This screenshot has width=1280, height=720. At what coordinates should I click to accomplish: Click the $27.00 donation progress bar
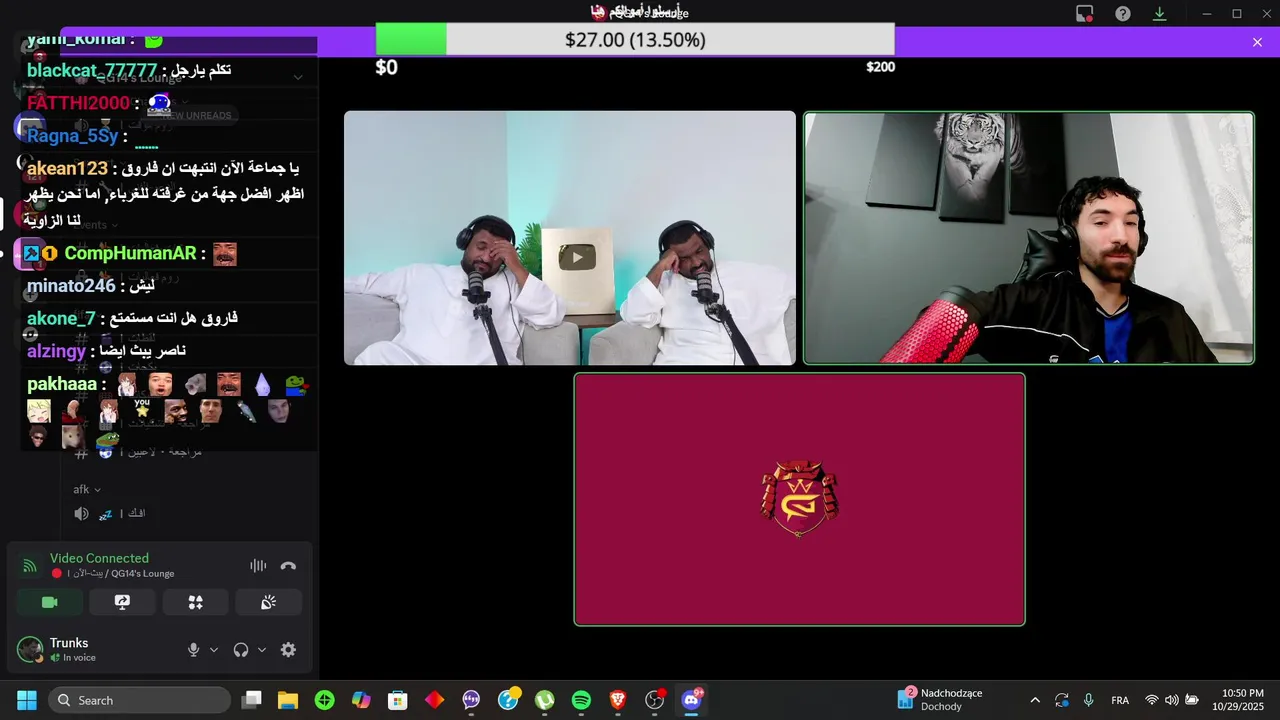click(x=635, y=40)
